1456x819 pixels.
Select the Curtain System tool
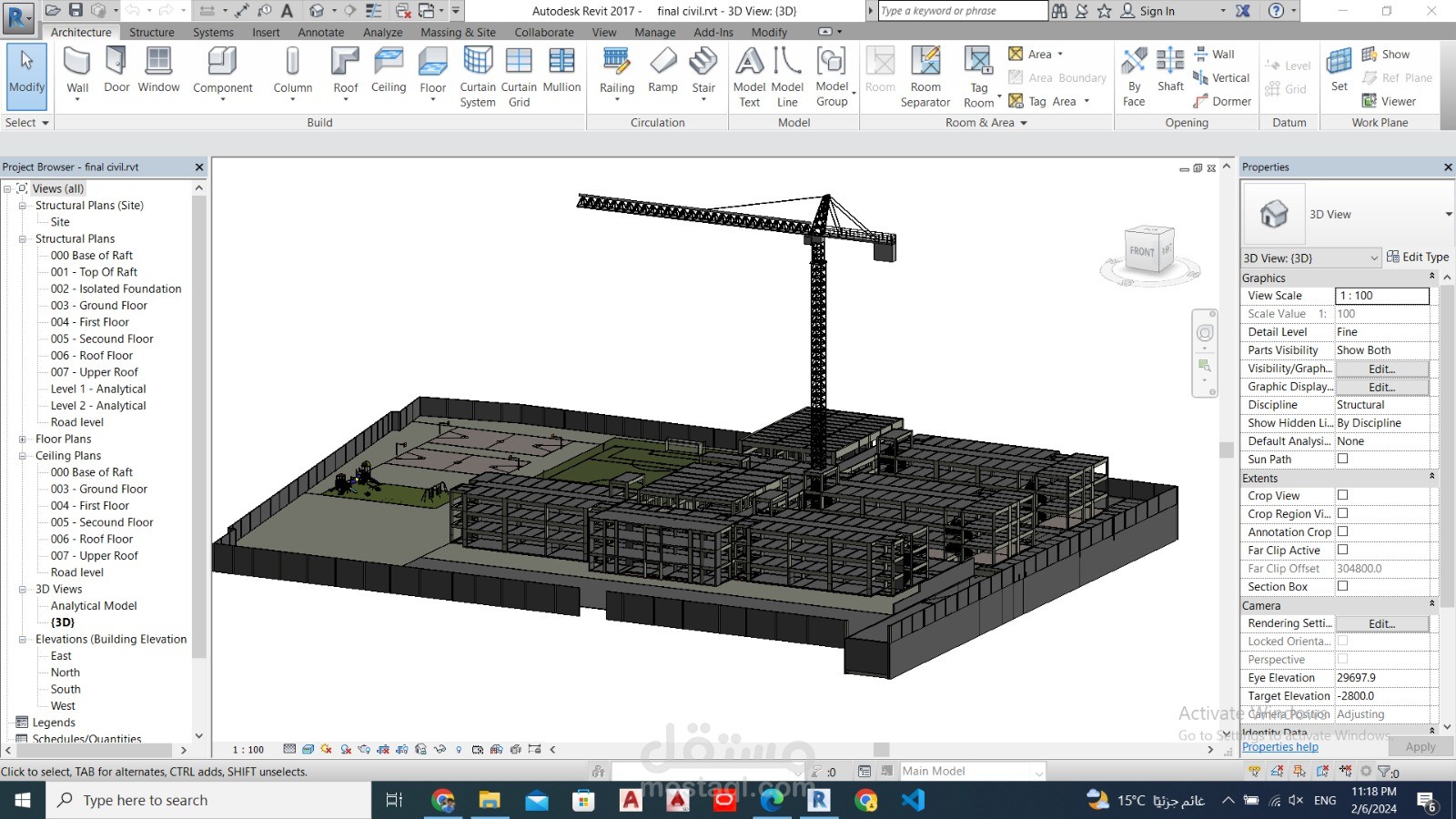tap(478, 76)
